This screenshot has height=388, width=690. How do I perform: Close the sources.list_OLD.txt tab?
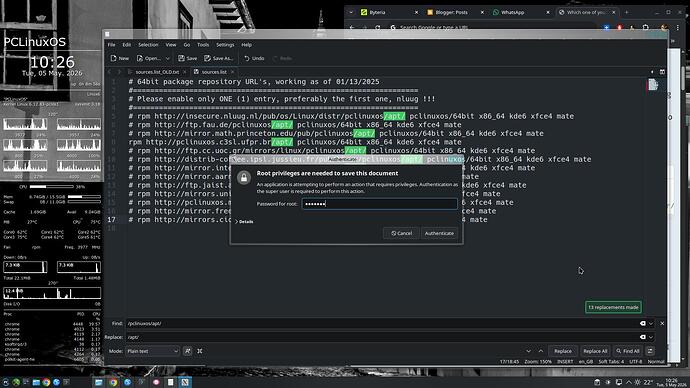coord(185,72)
